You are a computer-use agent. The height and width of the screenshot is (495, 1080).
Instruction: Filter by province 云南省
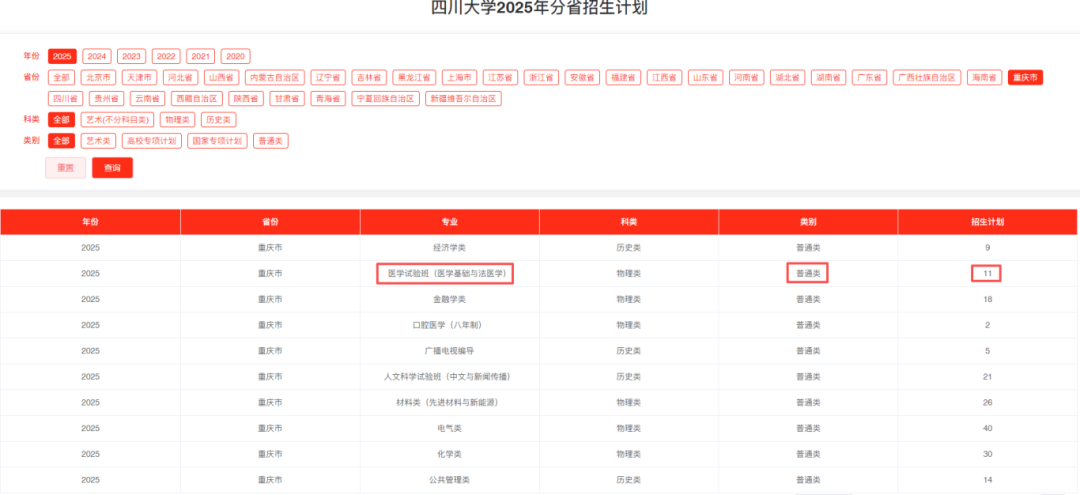pyautogui.click(x=147, y=99)
